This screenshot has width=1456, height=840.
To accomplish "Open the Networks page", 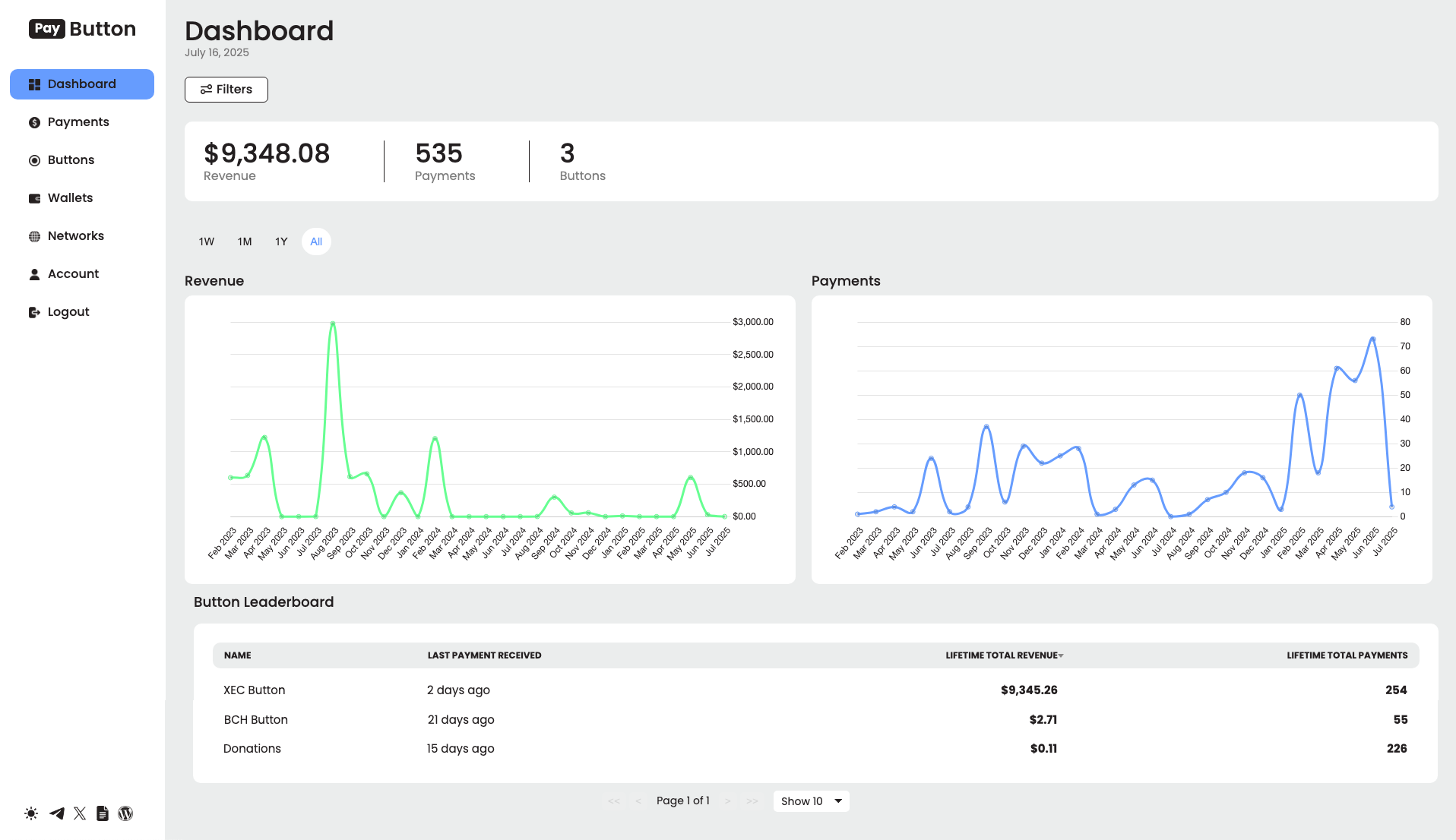I will click(x=76, y=235).
